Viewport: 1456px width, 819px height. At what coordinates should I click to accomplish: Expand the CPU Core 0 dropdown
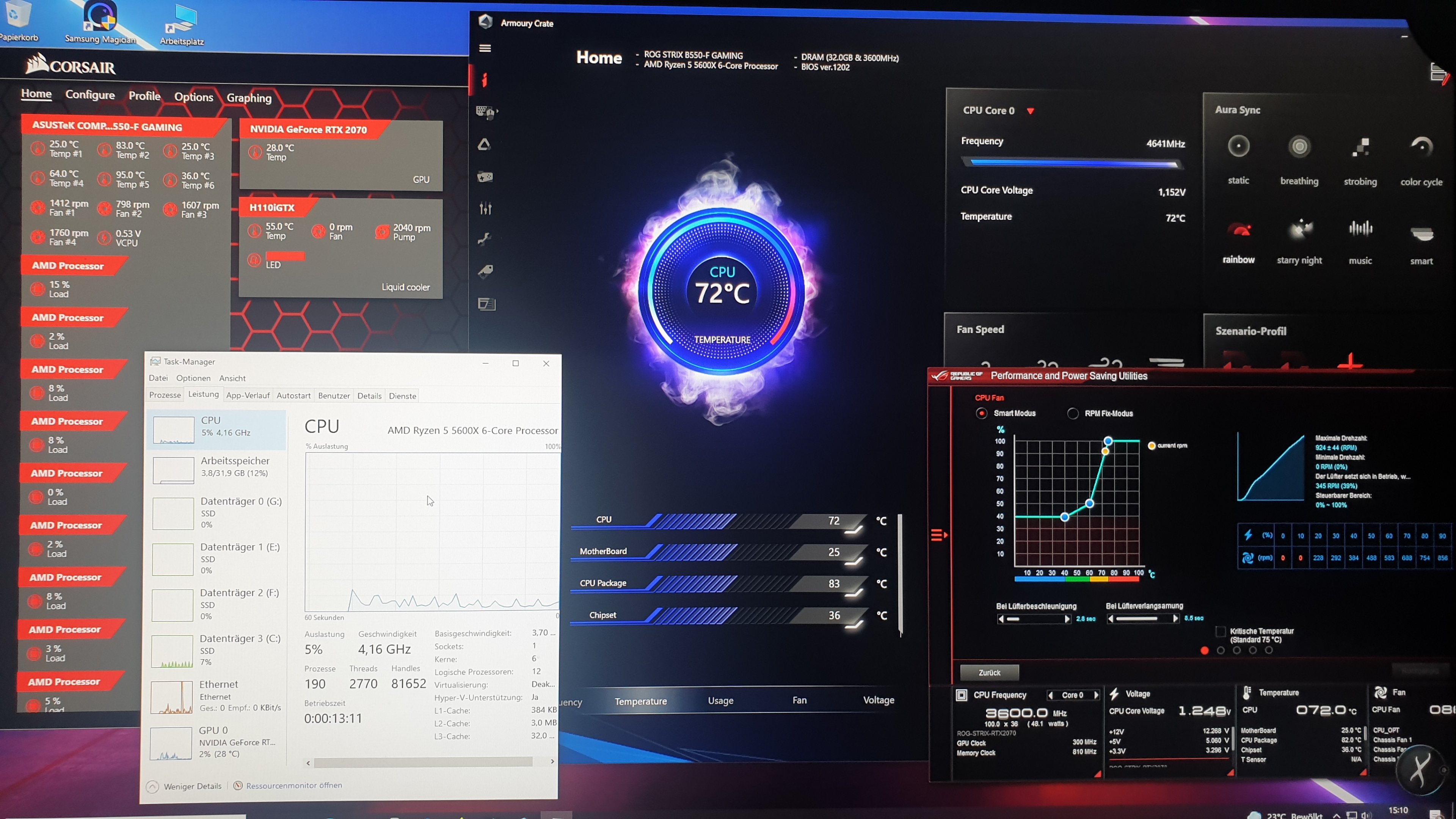coord(1031,111)
